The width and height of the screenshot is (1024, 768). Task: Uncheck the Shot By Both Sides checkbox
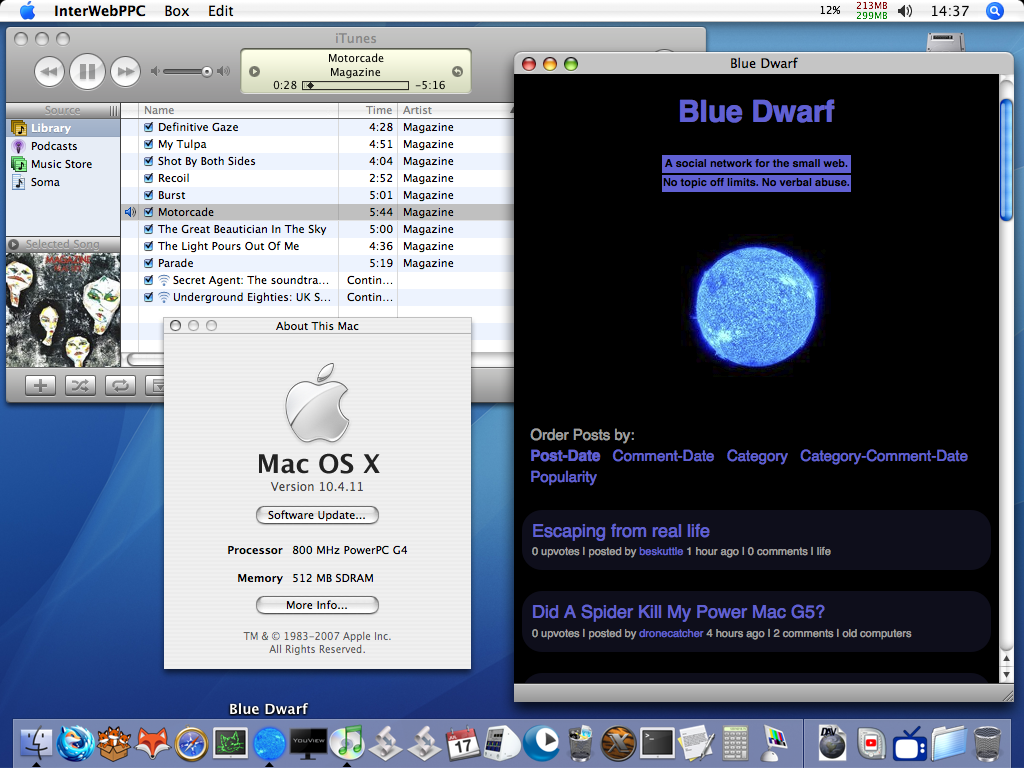149,161
